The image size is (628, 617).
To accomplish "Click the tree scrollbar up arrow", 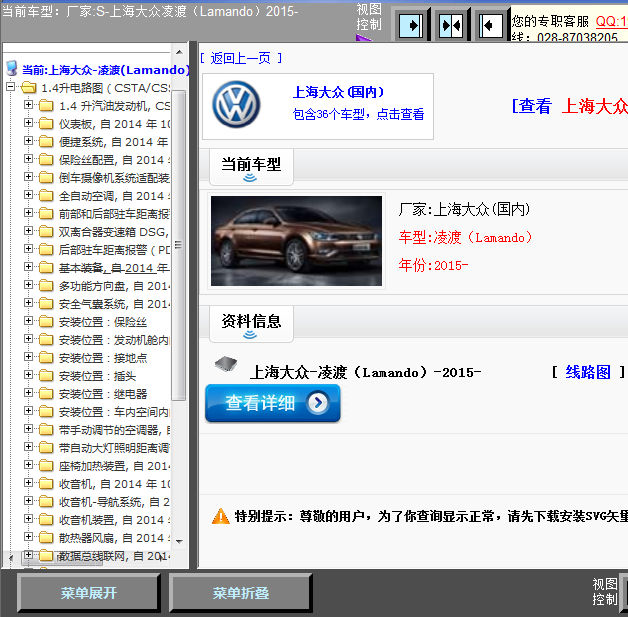I will pos(179,52).
